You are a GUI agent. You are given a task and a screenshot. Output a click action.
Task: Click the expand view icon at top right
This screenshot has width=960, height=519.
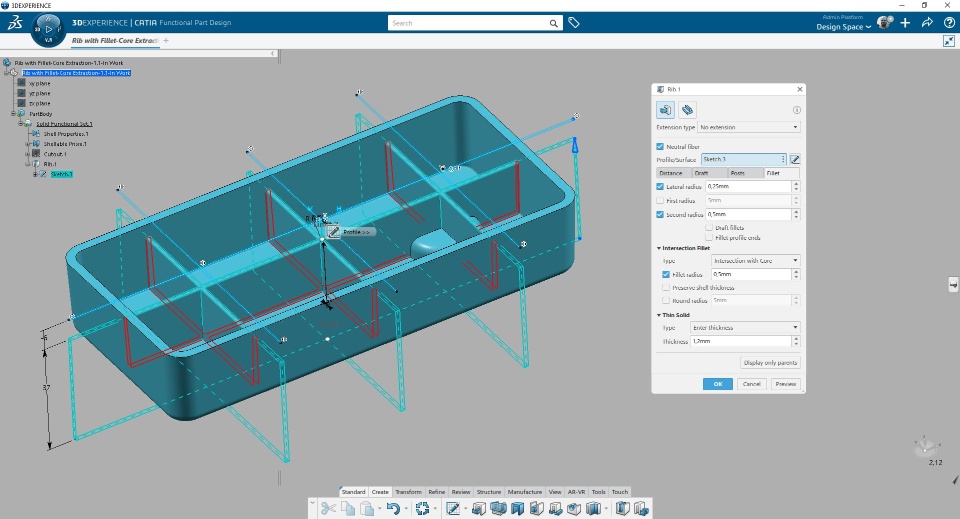pyautogui.click(x=948, y=41)
